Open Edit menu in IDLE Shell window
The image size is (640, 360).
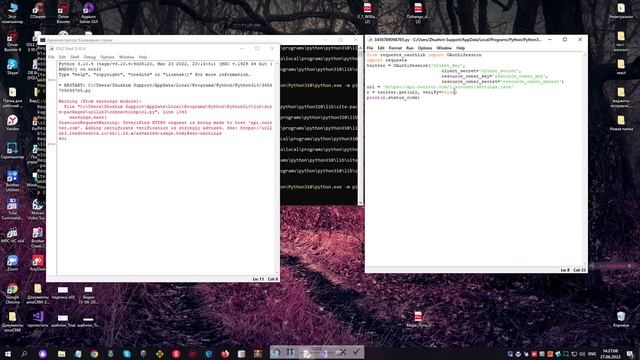pos(62,57)
